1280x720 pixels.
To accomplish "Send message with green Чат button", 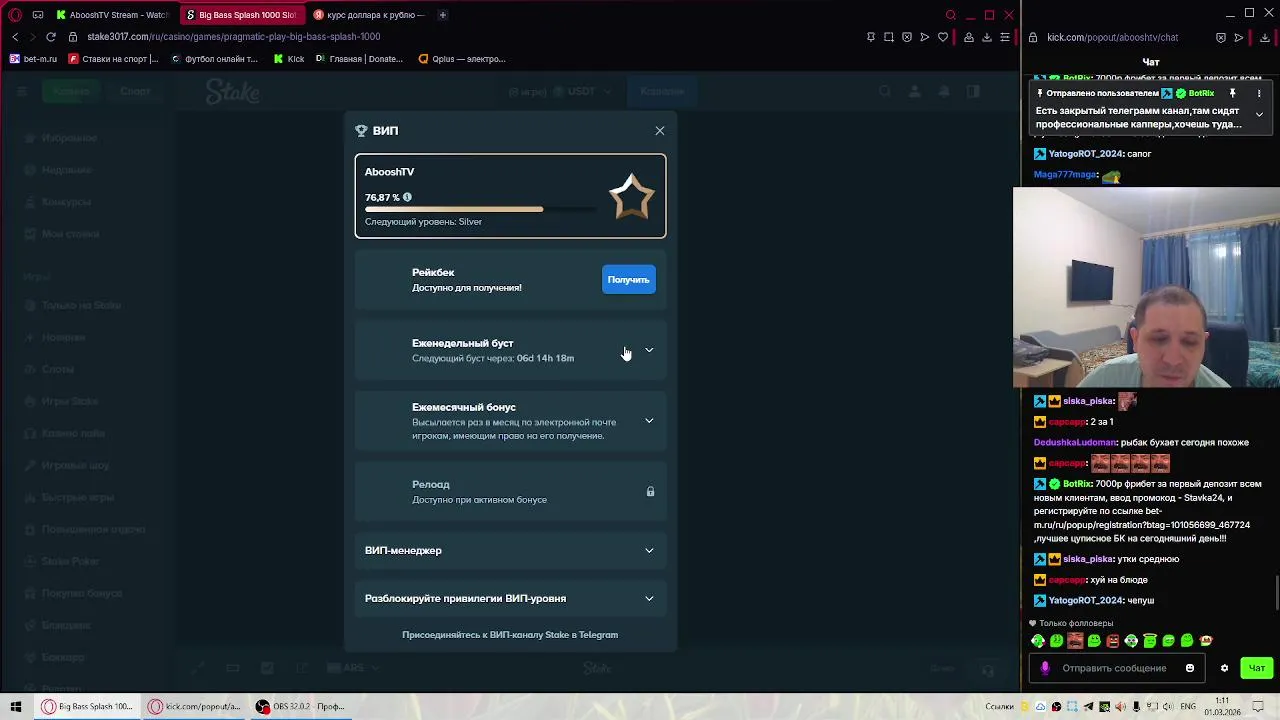I will (x=1257, y=668).
